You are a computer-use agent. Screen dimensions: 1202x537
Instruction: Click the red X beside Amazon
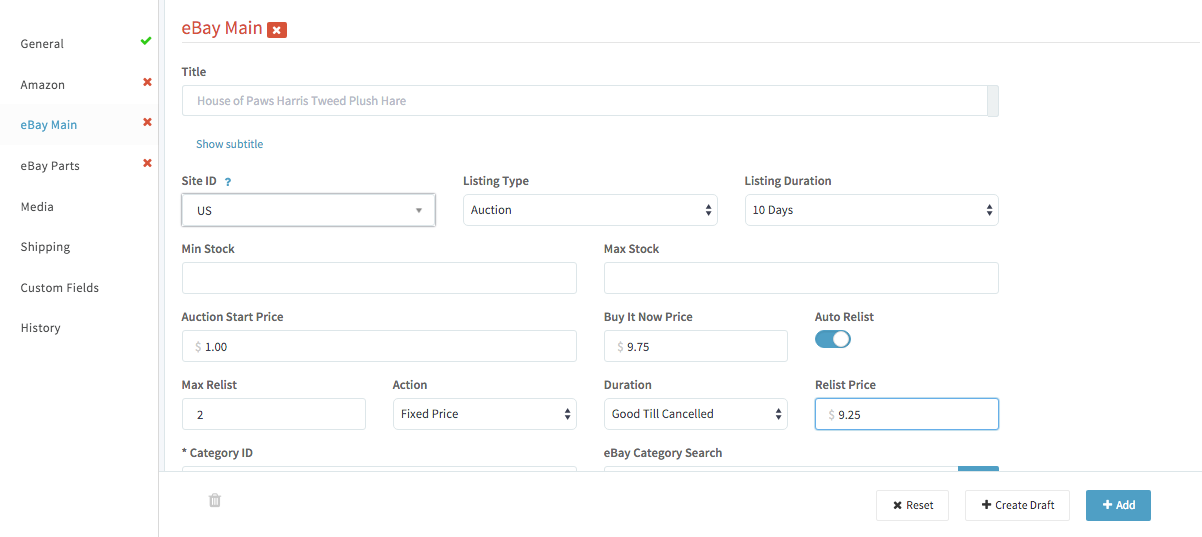pyautogui.click(x=147, y=82)
